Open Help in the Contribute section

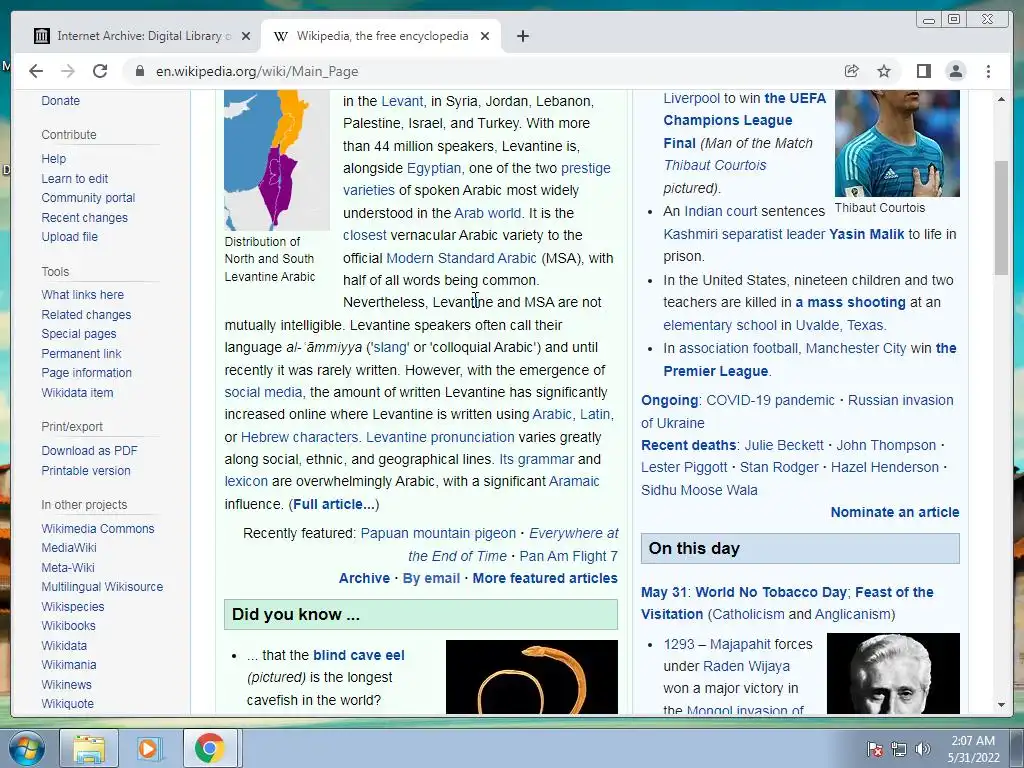pyautogui.click(x=54, y=159)
